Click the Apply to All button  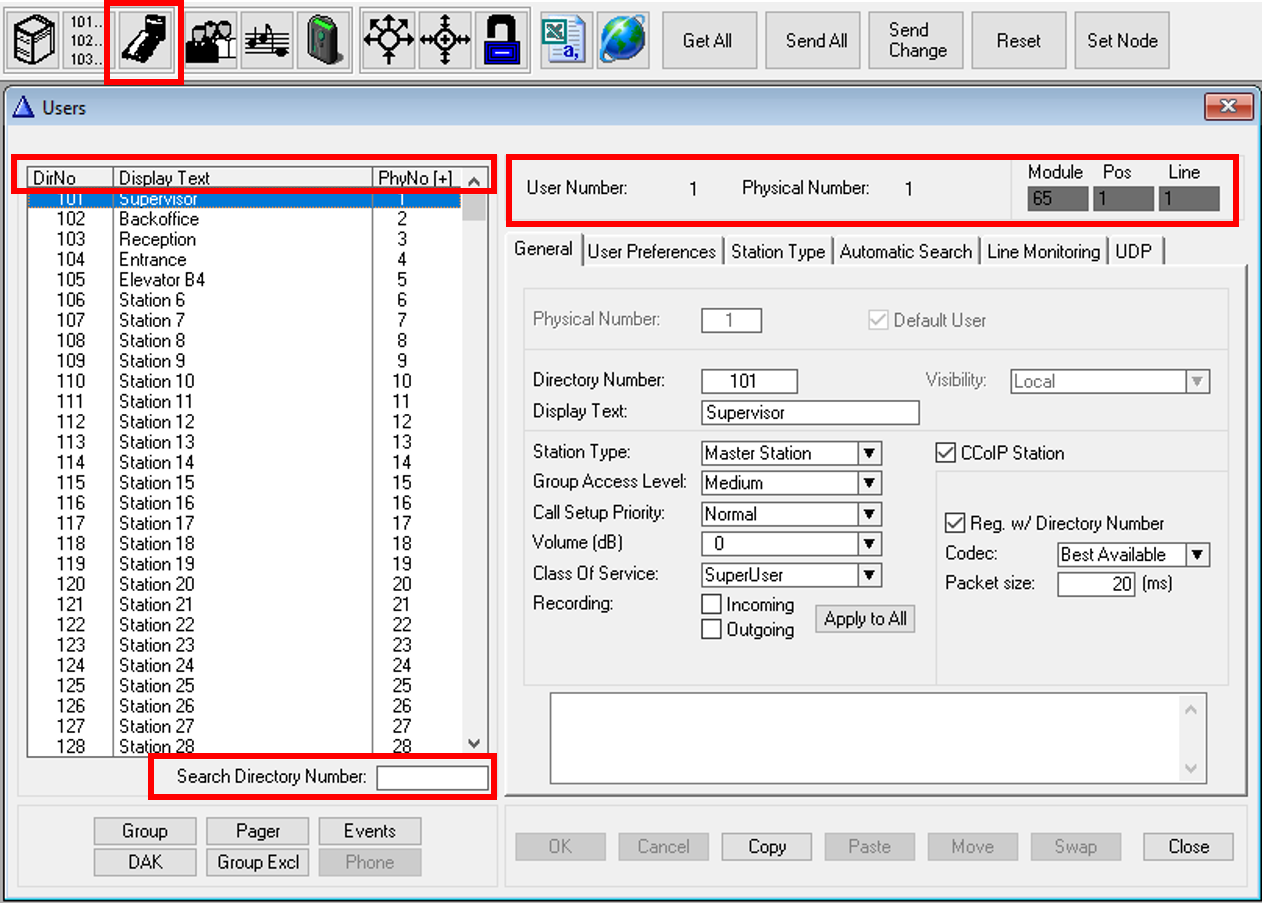pyautogui.click(x=865, y=619)
